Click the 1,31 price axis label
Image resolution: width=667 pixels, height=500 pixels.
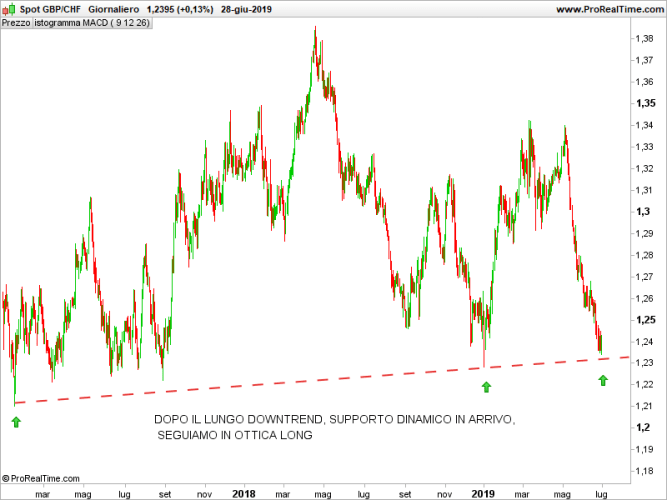point(644,190)
